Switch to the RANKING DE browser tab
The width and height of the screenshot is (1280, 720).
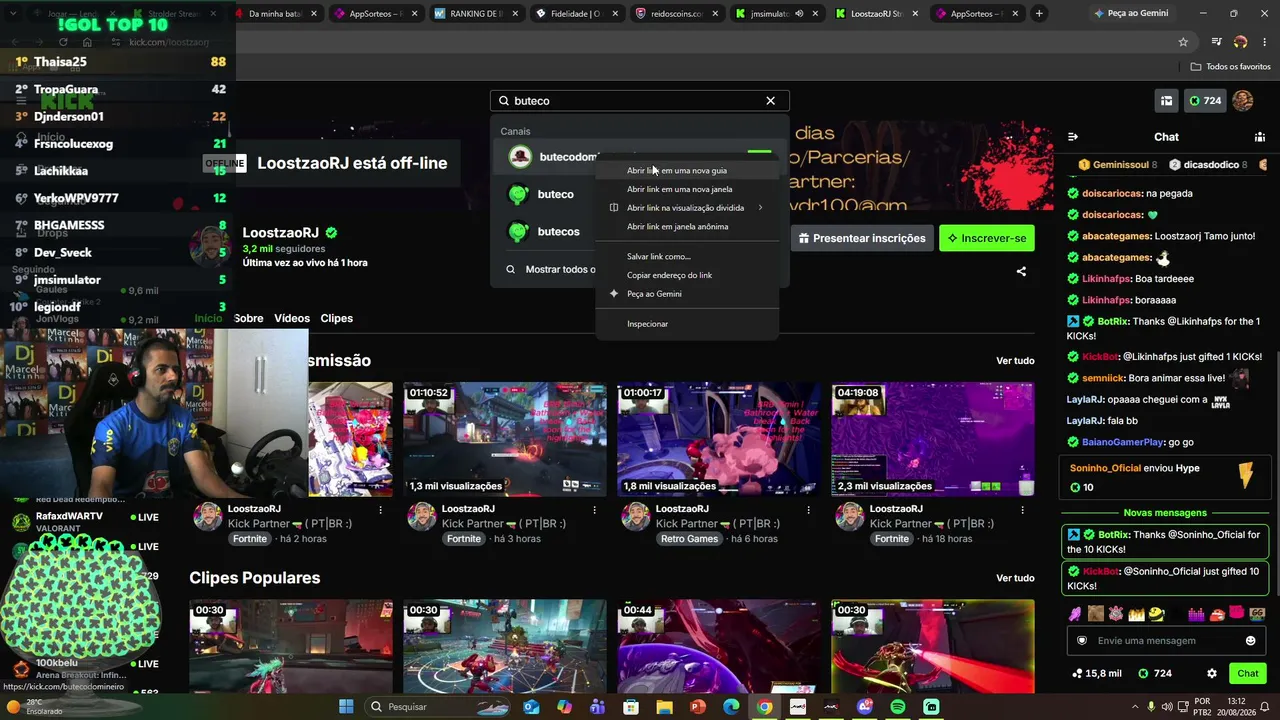[x=476, y=14]
